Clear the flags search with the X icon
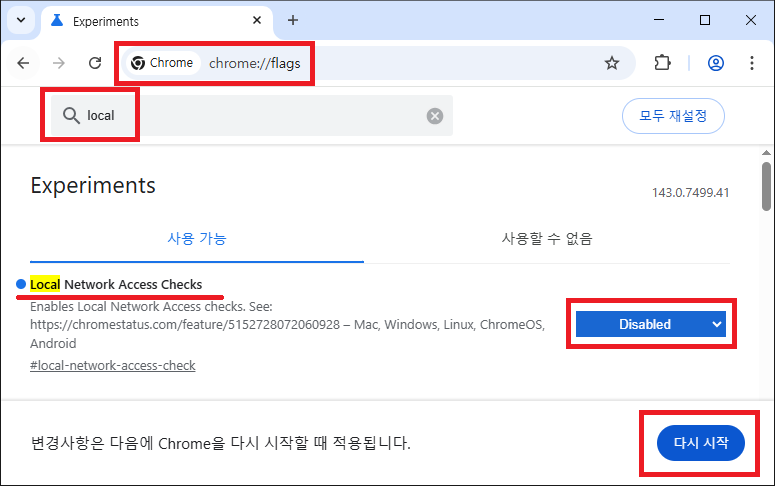 [x=435, y=116]
